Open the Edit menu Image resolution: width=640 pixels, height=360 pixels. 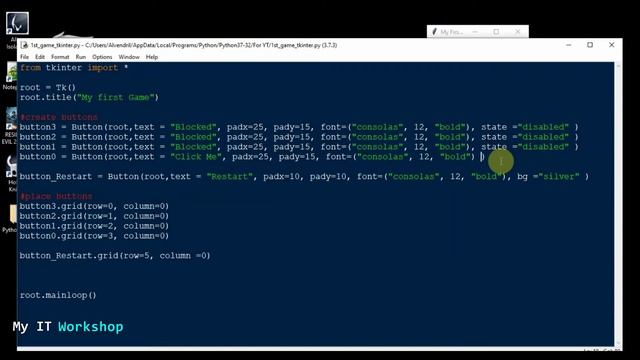point(40,57)
